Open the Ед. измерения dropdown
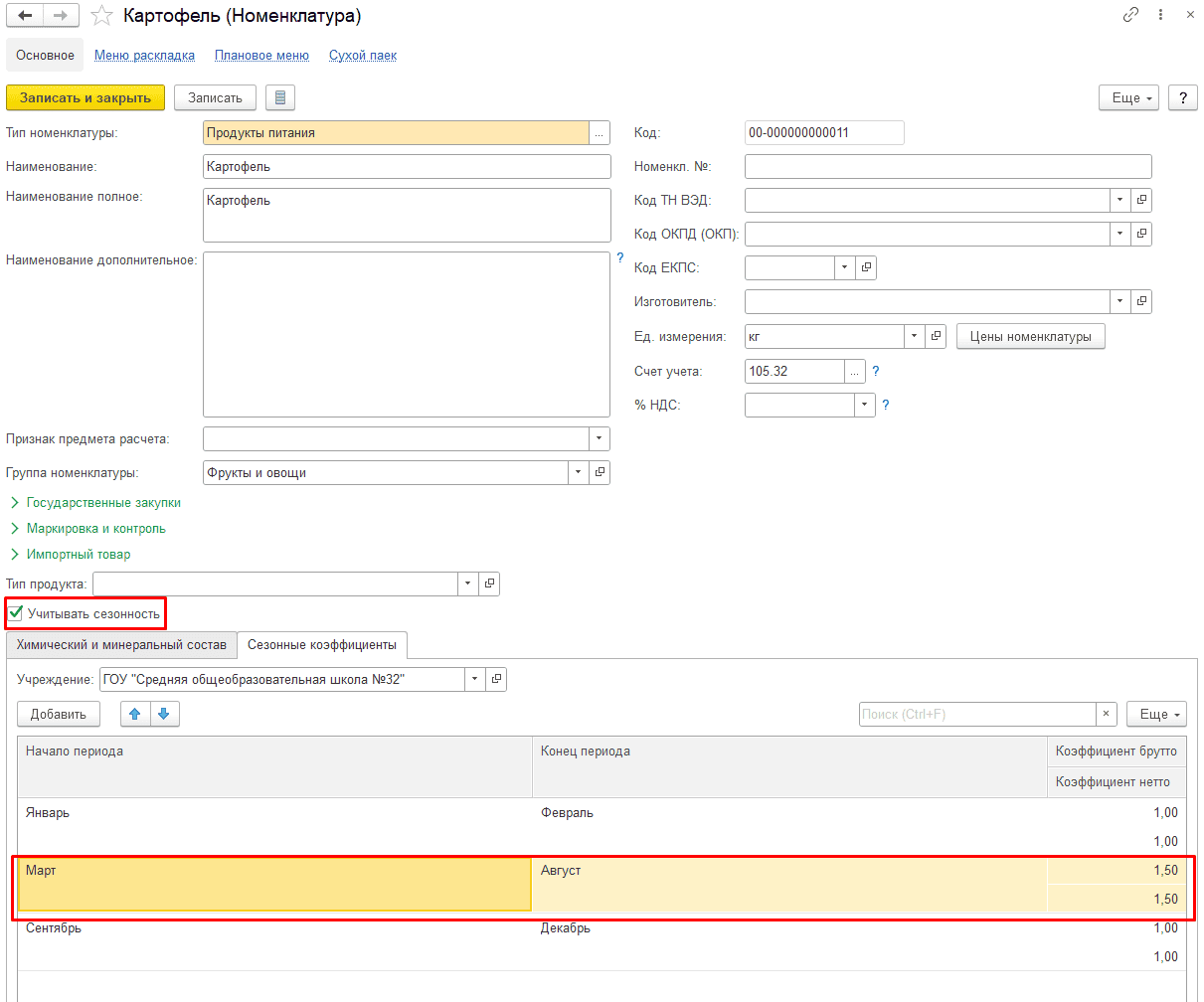This screenshot has width=1204, height=1002. click(914, 336)
